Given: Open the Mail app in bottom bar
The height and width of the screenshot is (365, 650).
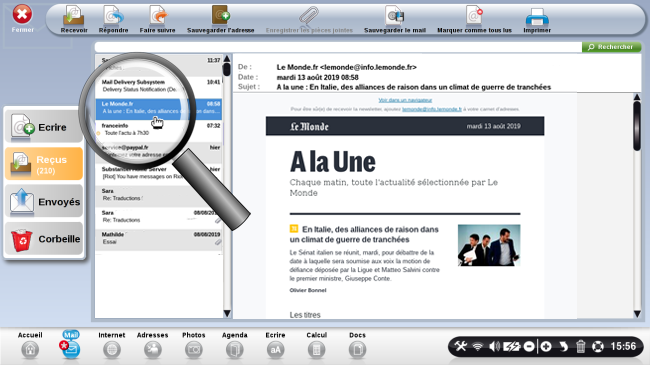Looking at the screenshot, I should [x=70, y=345].
